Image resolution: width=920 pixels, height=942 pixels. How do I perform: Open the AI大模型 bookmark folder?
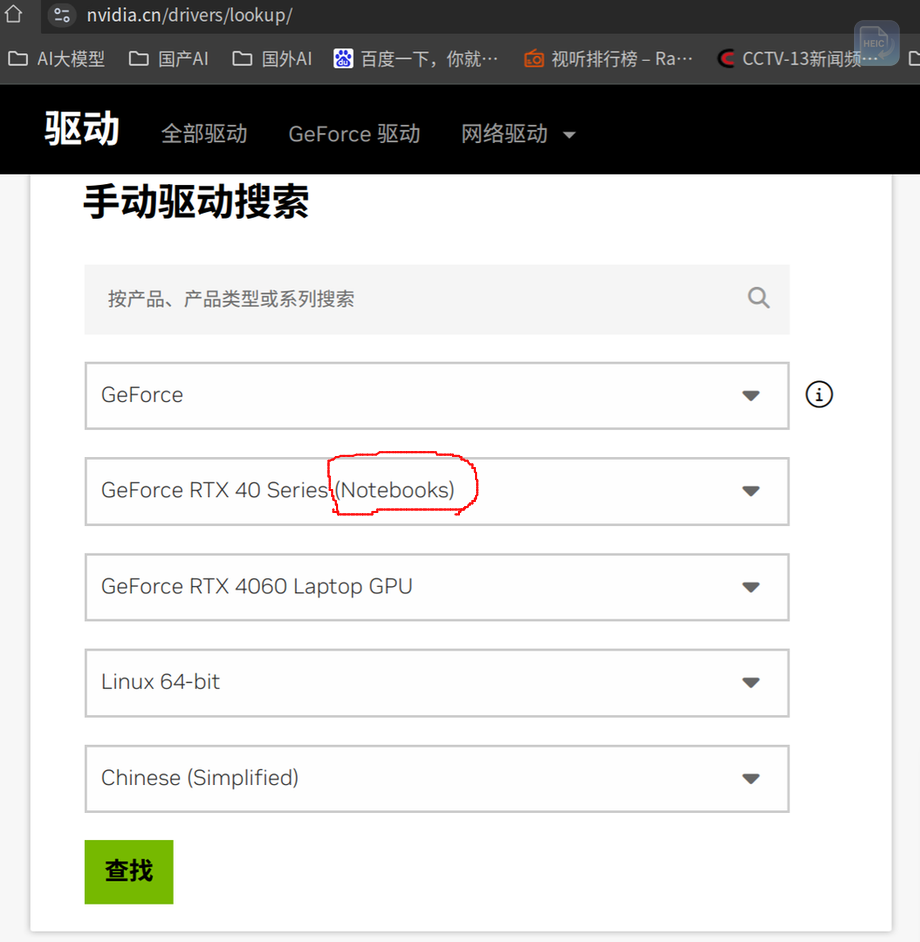pyautogui.click(x=56, y=59)
